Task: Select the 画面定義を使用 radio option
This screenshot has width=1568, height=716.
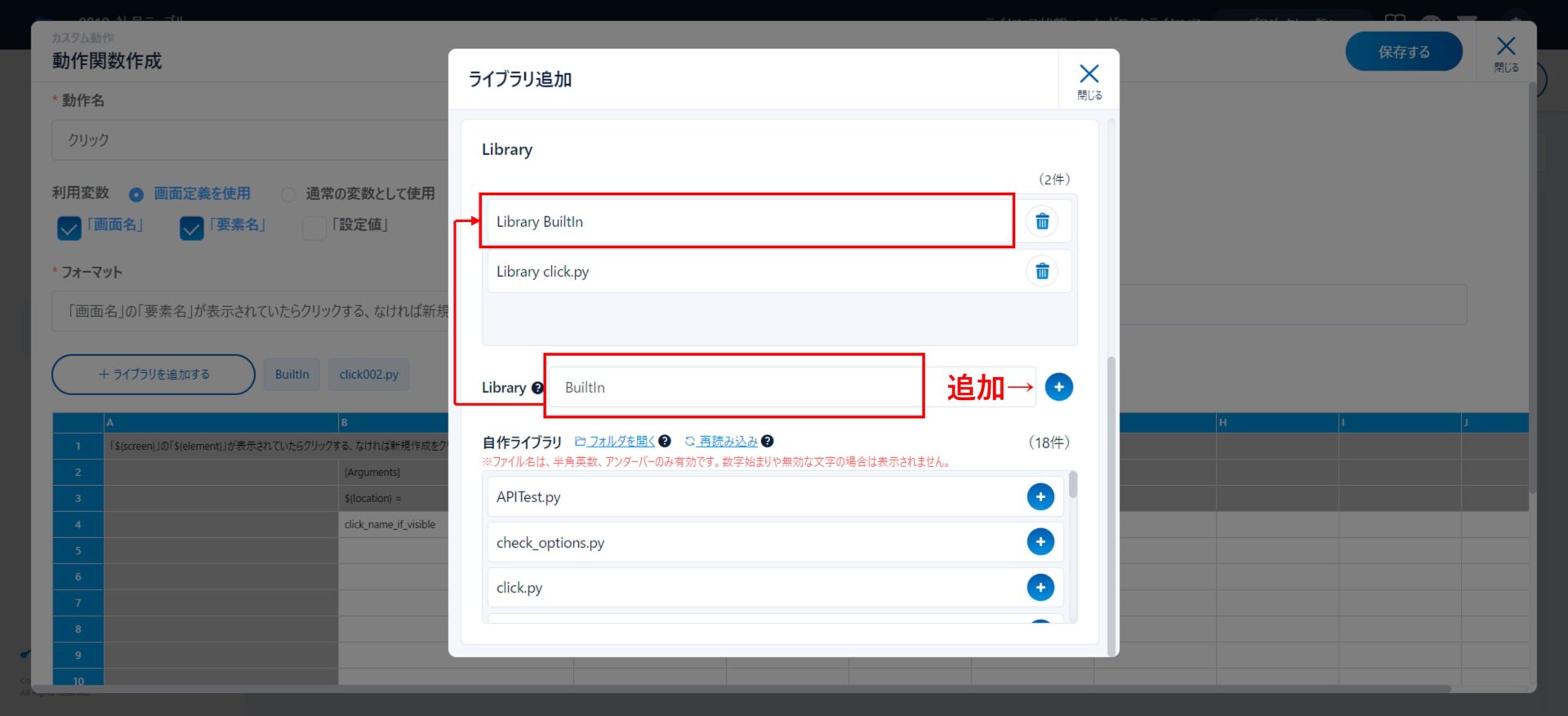Action: click(x=136, y=194)
